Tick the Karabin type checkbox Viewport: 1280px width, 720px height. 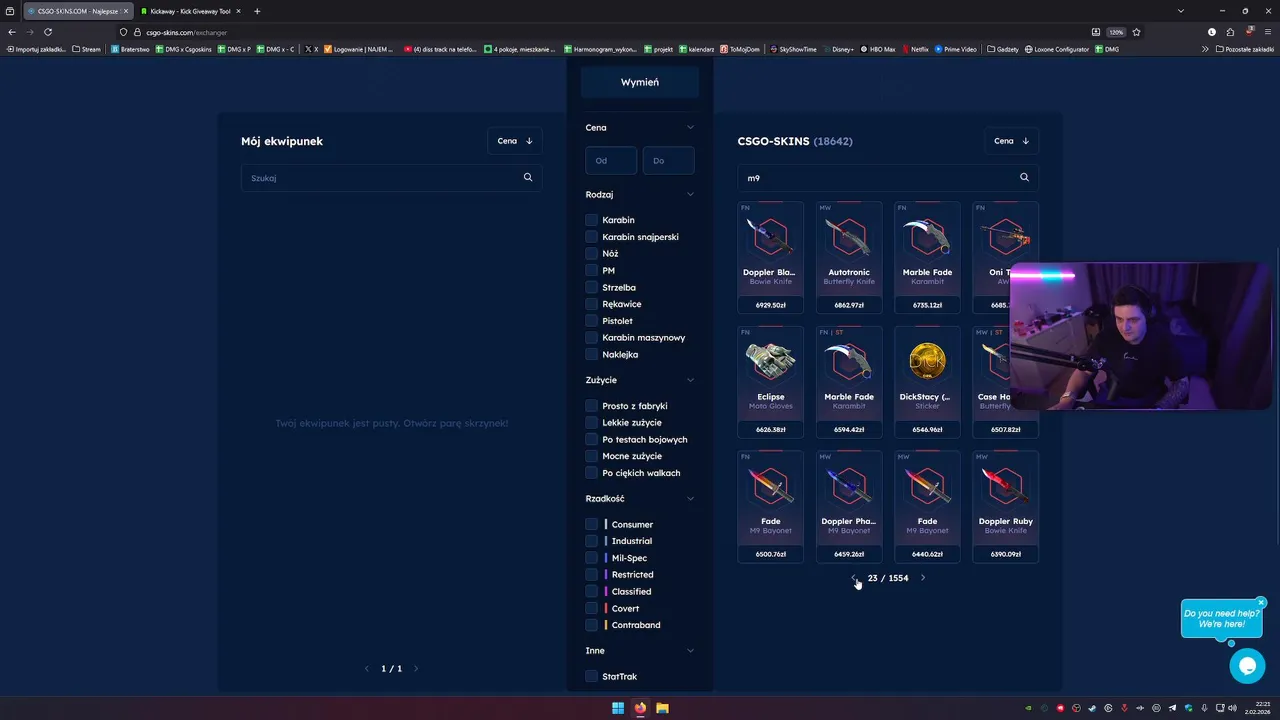click(x=592, y=220)
